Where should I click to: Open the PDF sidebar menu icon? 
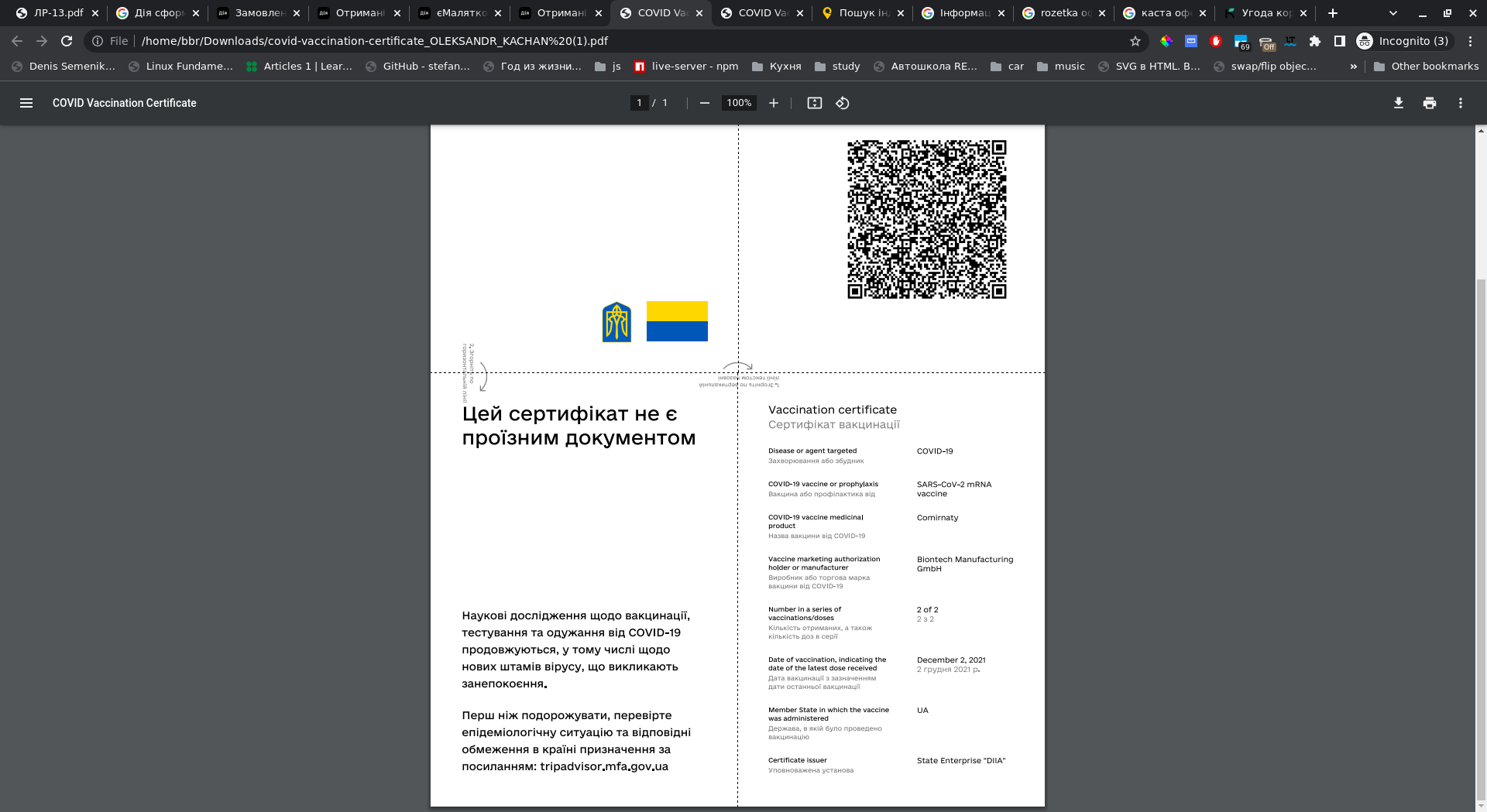point(26,103)
